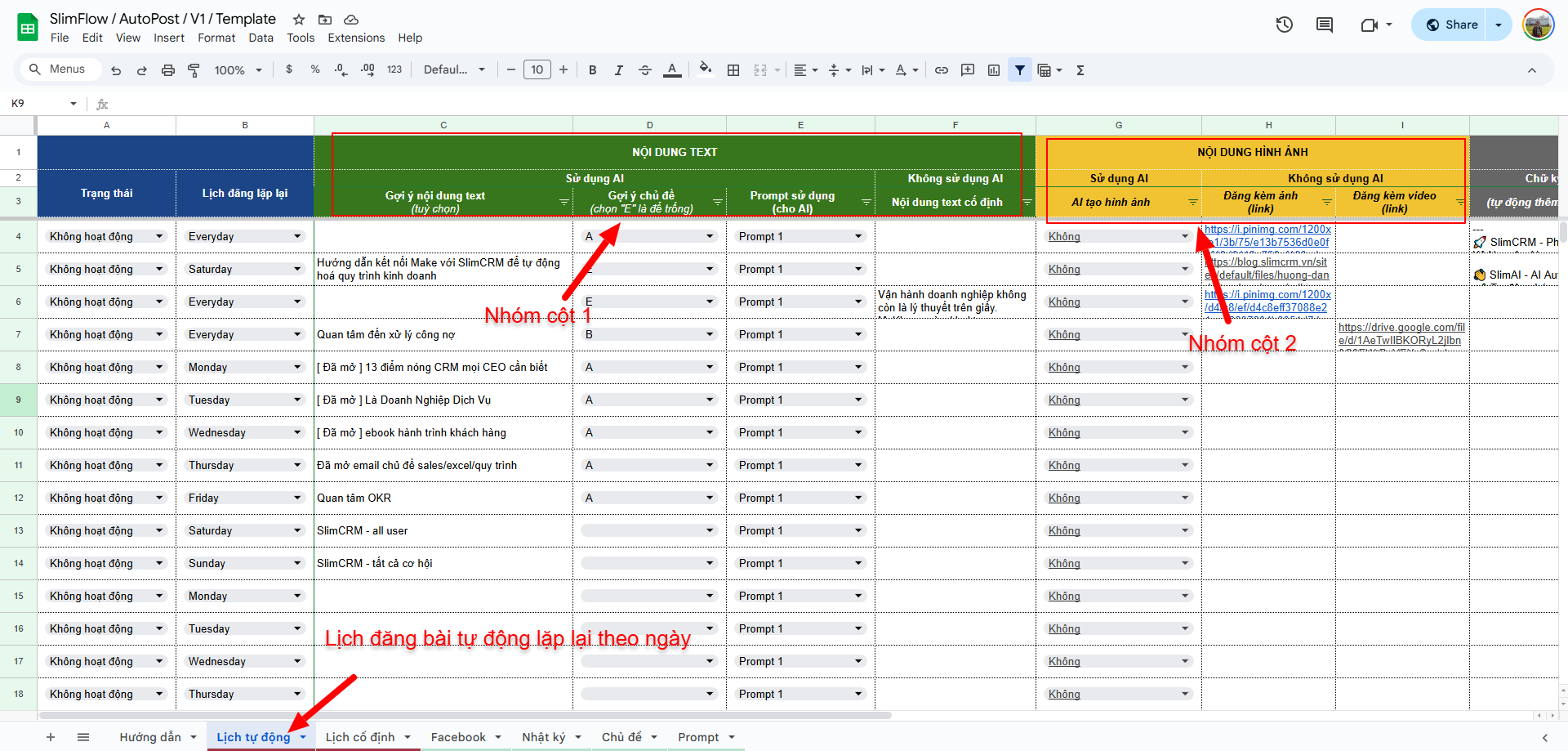Toggle the filter button in toolbar
1568x751 pixels.
[1019, 70]
